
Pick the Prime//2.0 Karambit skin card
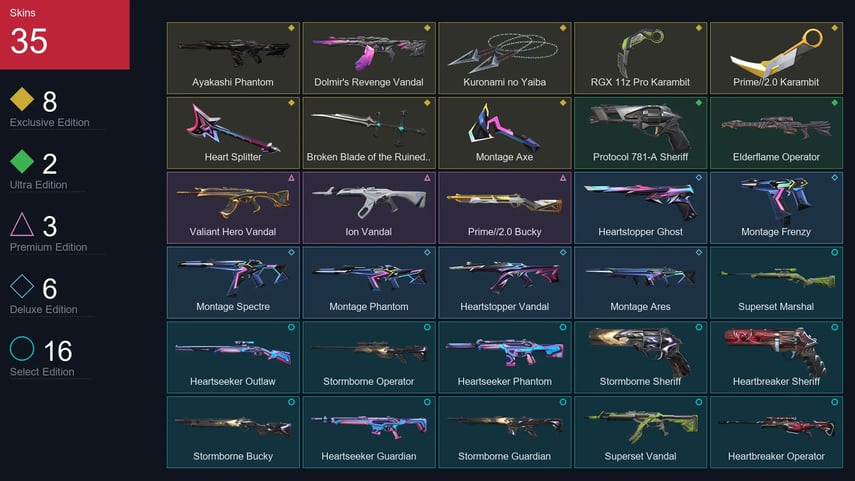point(776,58)
